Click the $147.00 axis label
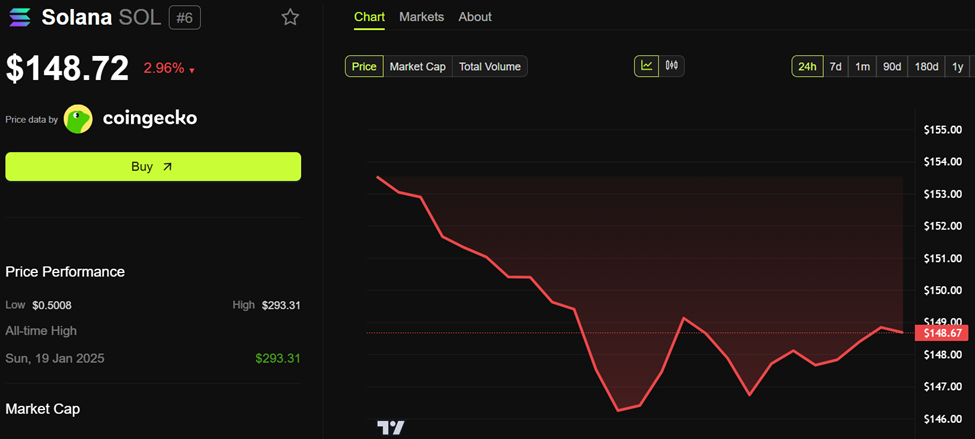This screenshot has height=439, width=975. [x=943, y=387]
